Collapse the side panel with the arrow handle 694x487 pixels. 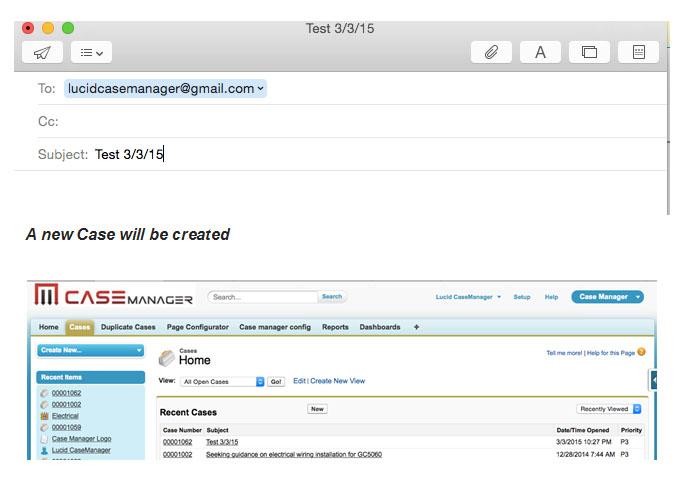(653, 380)
